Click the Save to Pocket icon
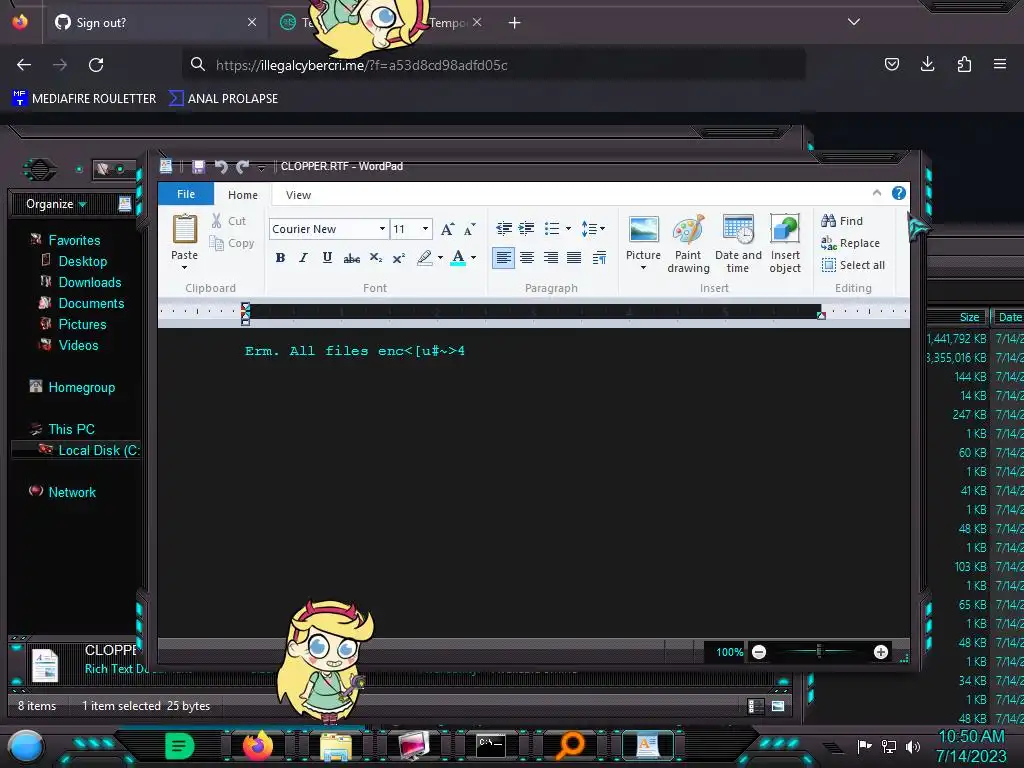This screenshot has width=1024, height=768. coord(891,64)
